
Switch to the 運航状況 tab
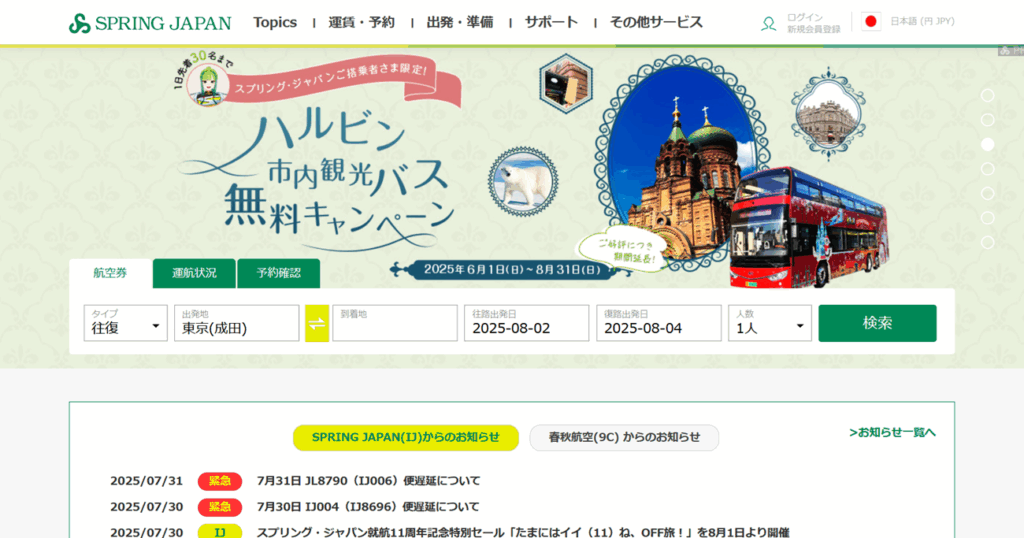pos(194,273)
